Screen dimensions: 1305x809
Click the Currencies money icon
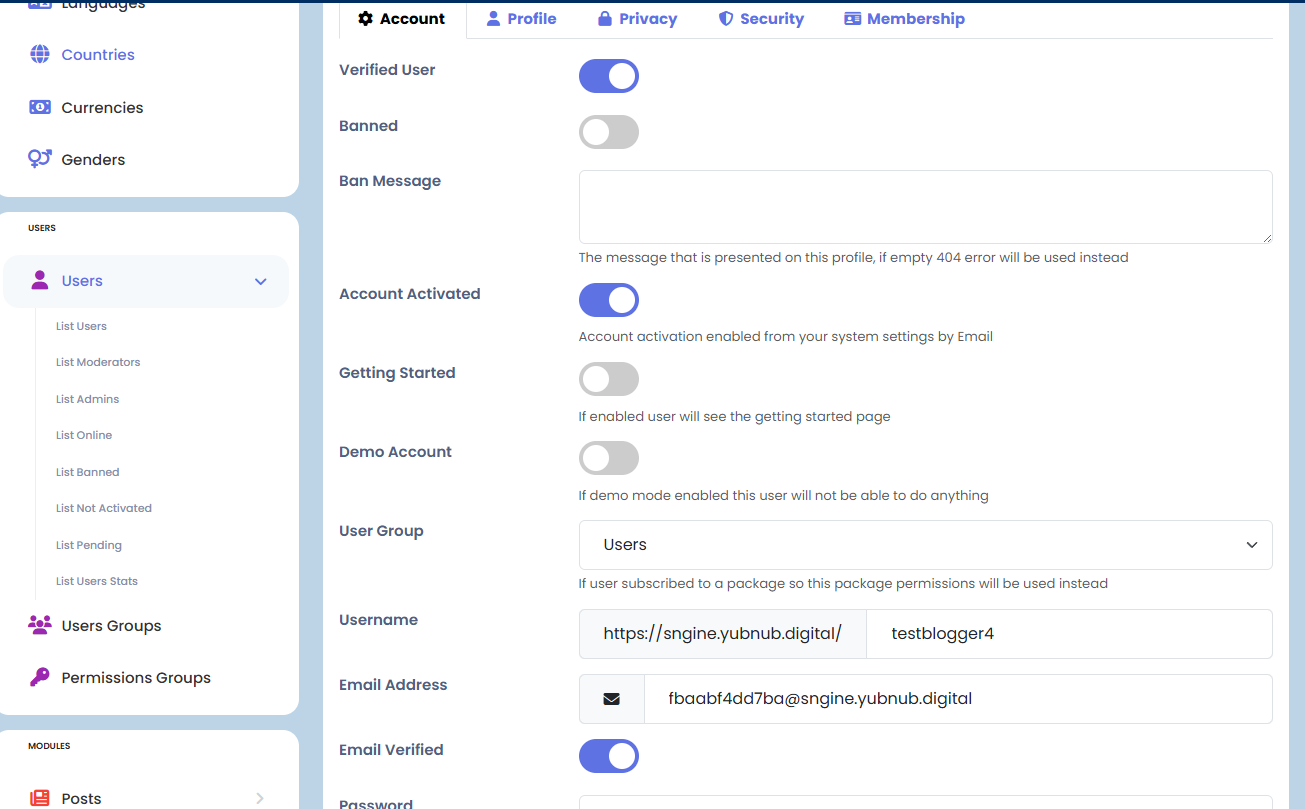click(x=40, y=107)
